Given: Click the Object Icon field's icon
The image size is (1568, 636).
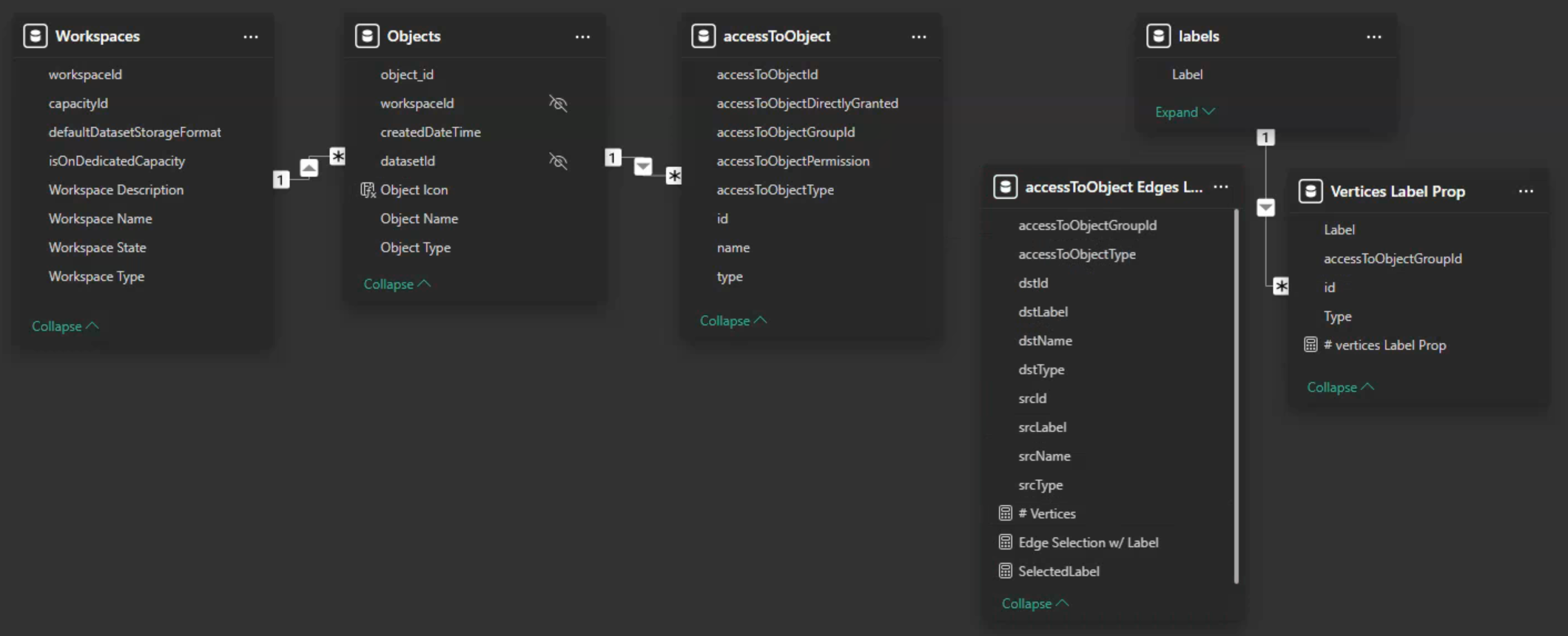Looking at the screenshot, I should point(367,190).
